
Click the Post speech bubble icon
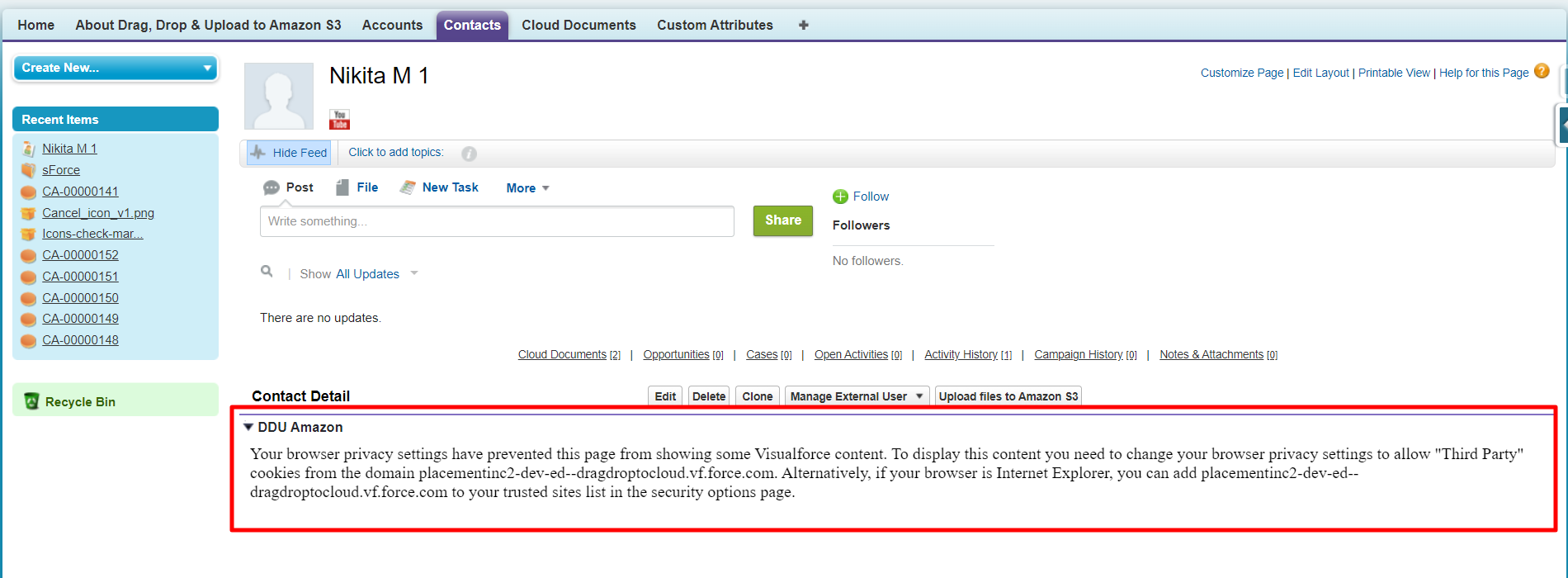(271, 188)
